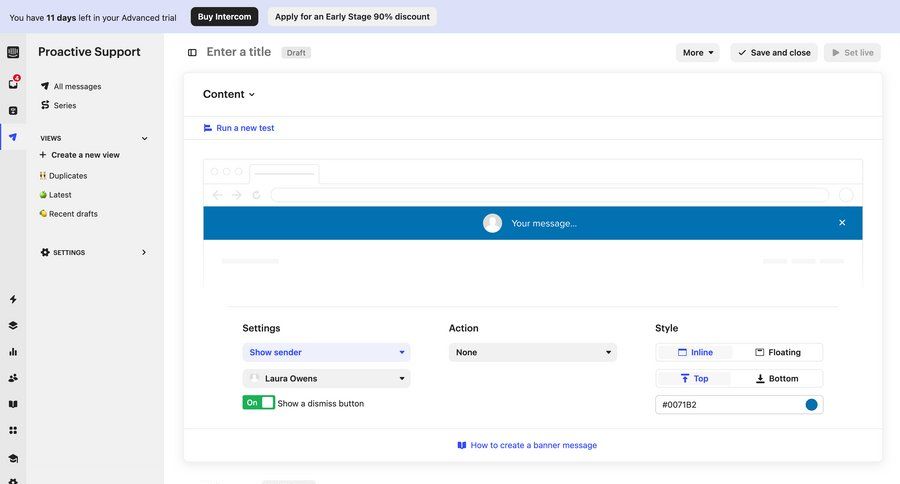Image resolution: width=900 pixels, height=484 pixels.
Task: Open the Knowledge book icon in sidebar
Action: (x=13, y=404)
